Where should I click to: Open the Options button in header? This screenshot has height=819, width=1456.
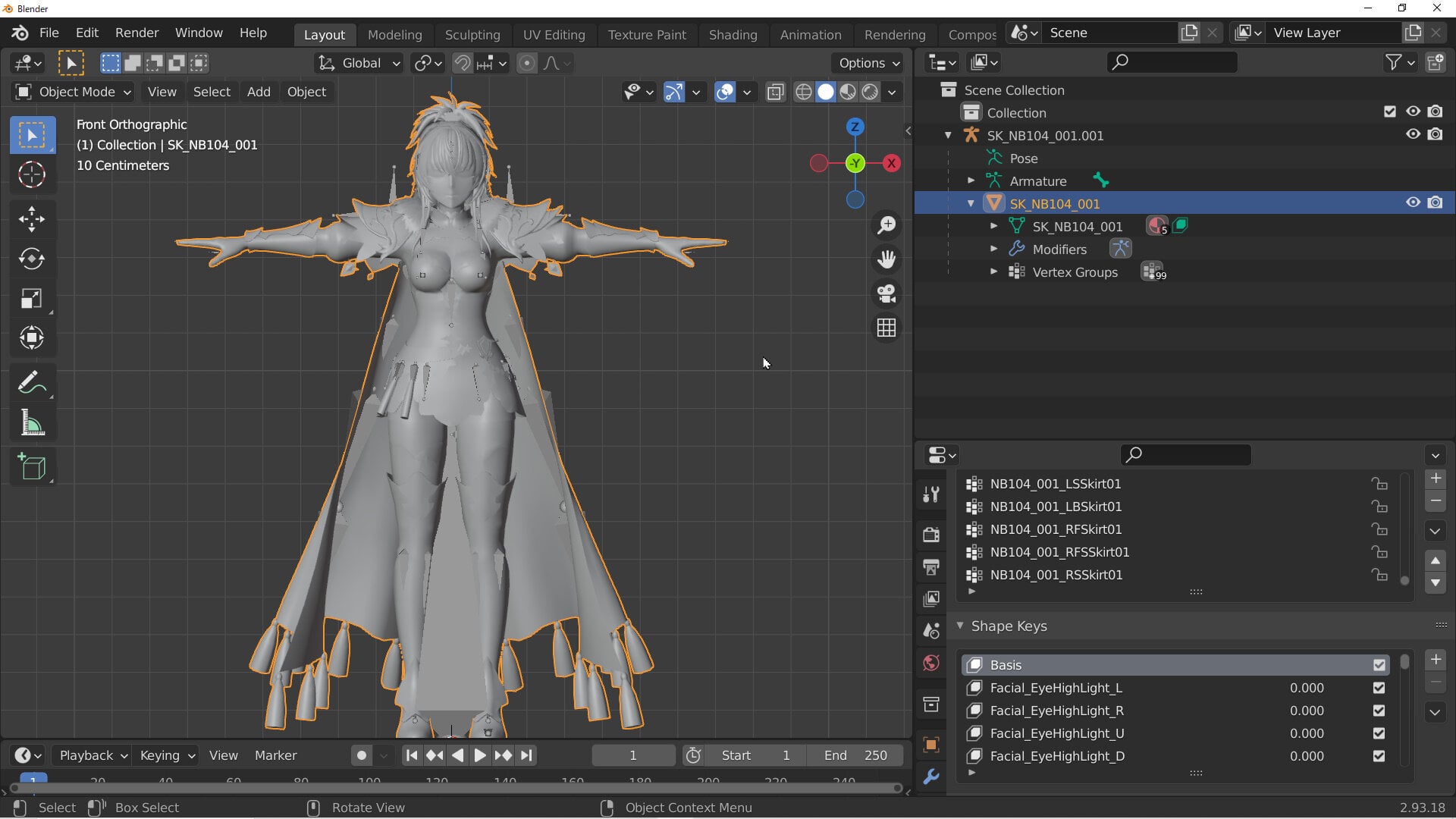[x=868, y=63]
